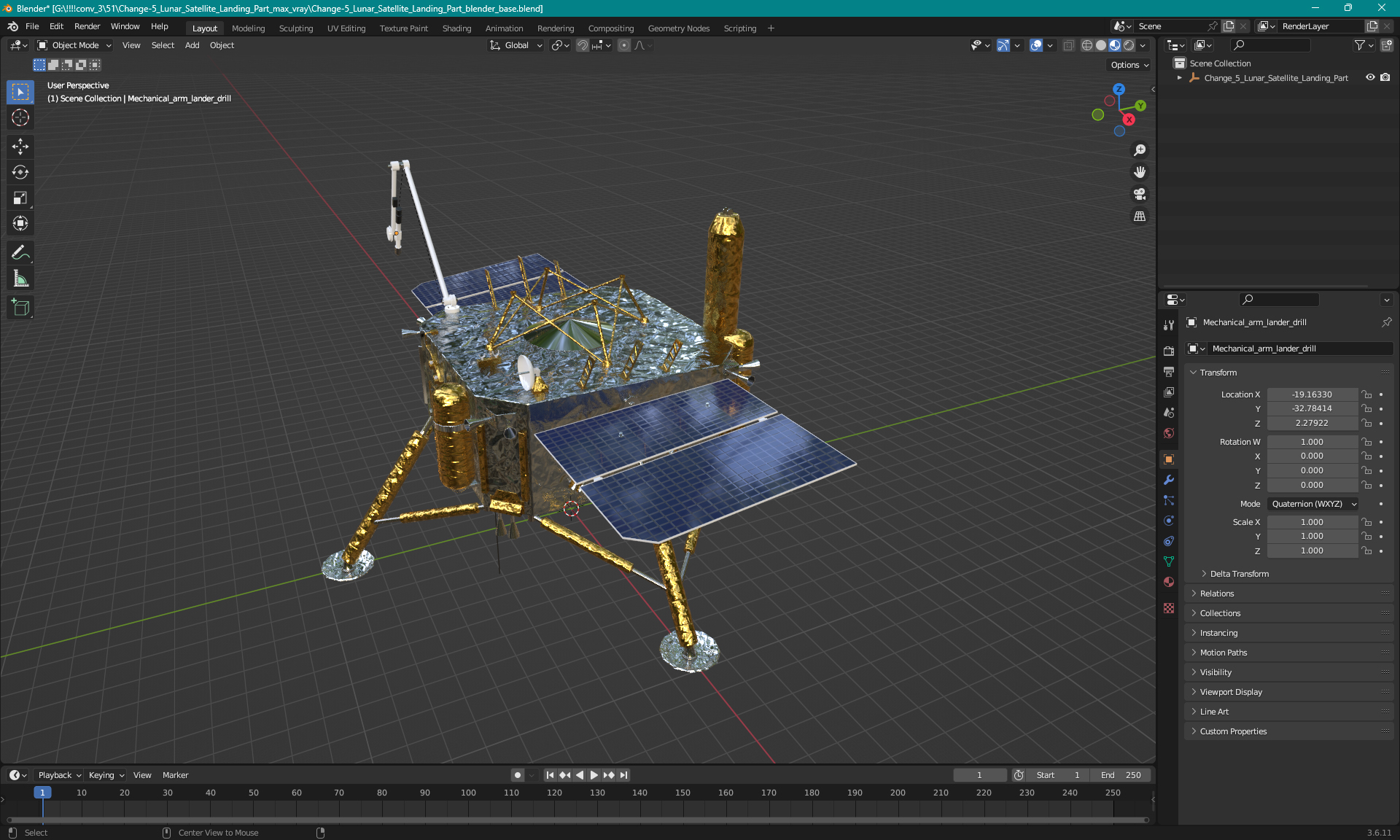The width and height of the screenshot is (1400, 840).
Task: Activate the Transform tool
Action: pyautogui.click(x=20, y=223)
